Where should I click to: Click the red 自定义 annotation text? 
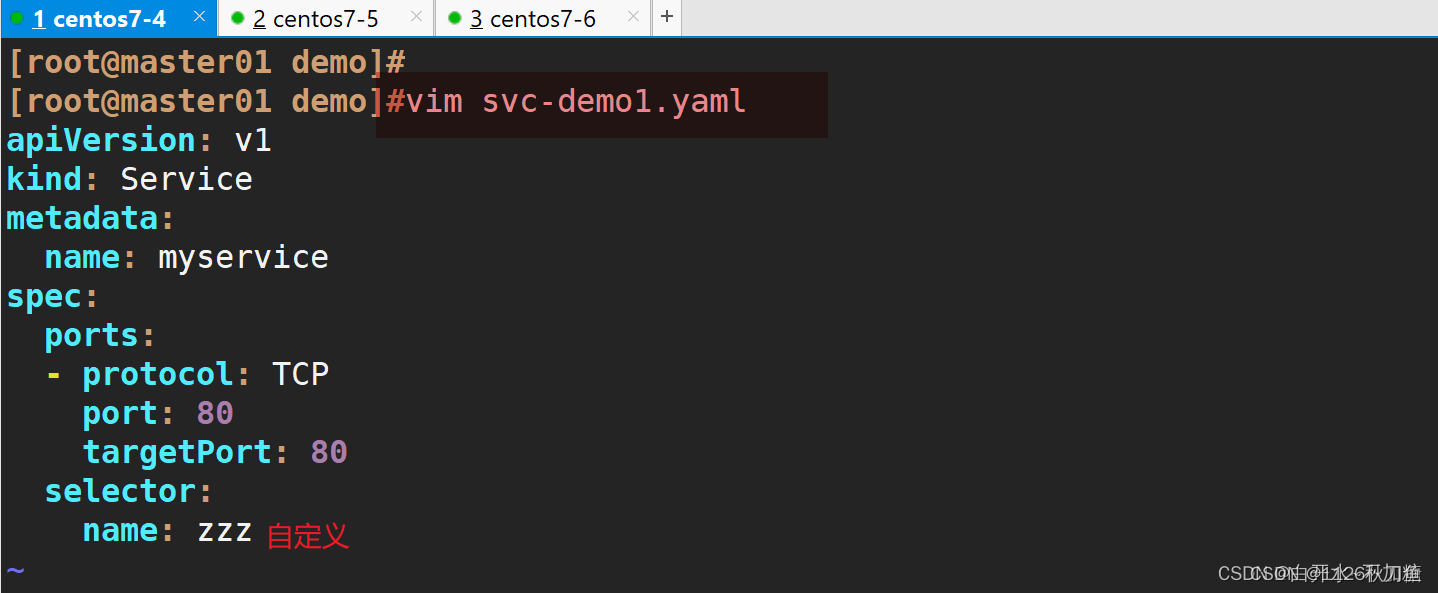(308, 536)
